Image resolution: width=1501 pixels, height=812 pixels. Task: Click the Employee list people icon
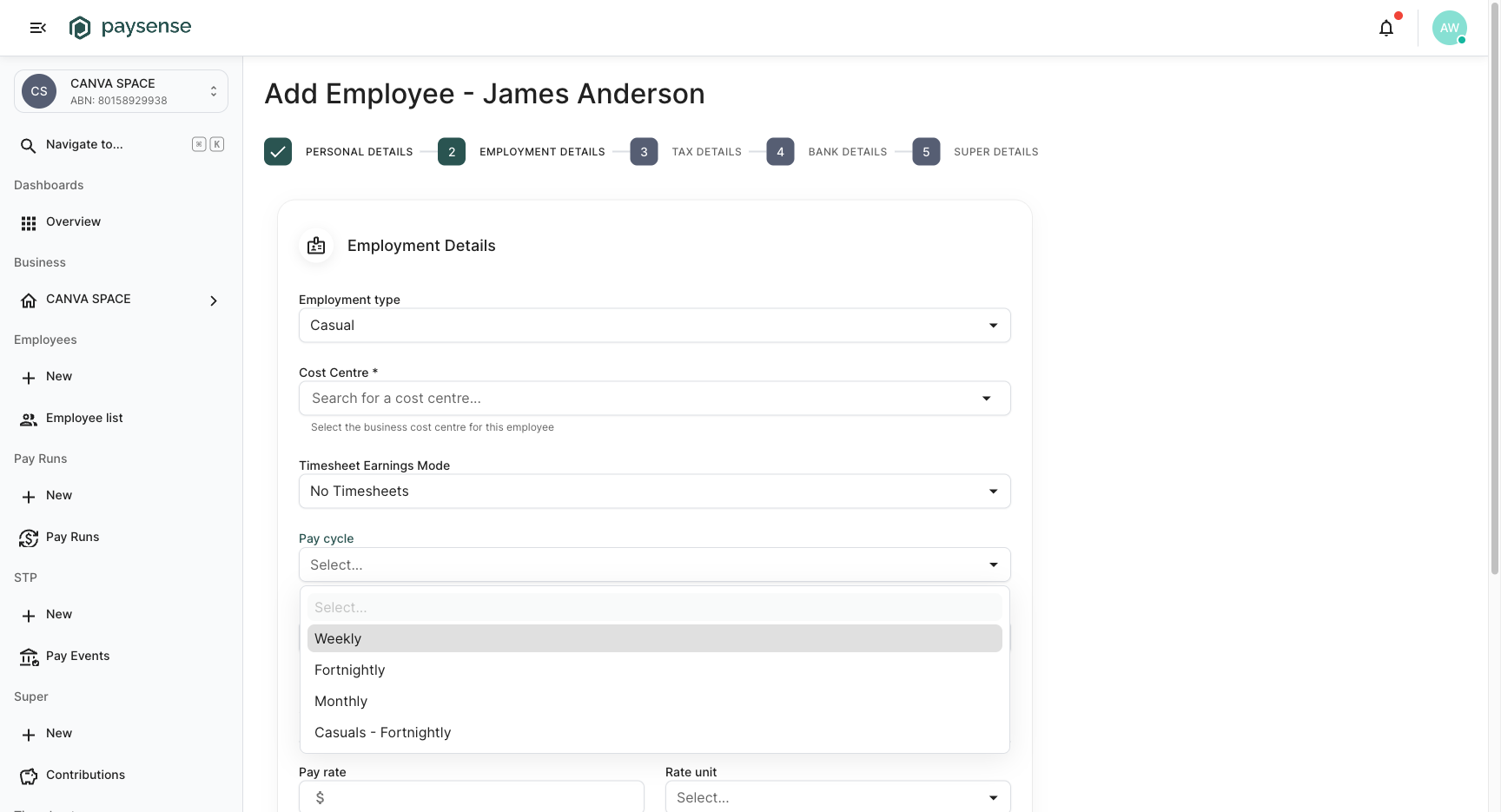point(29,419)
